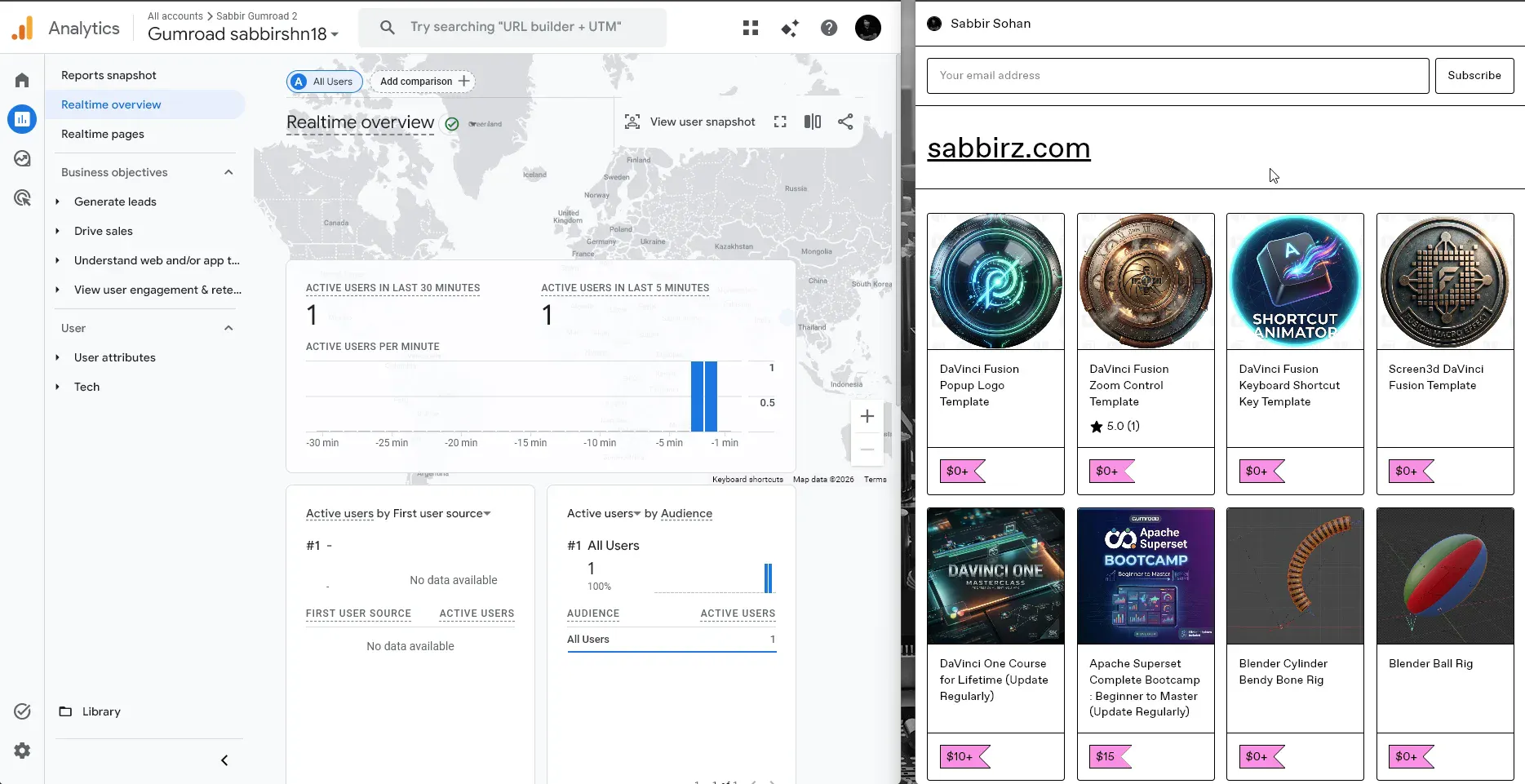Open the Admin gear icon
1525x784 pixels.
22,751
